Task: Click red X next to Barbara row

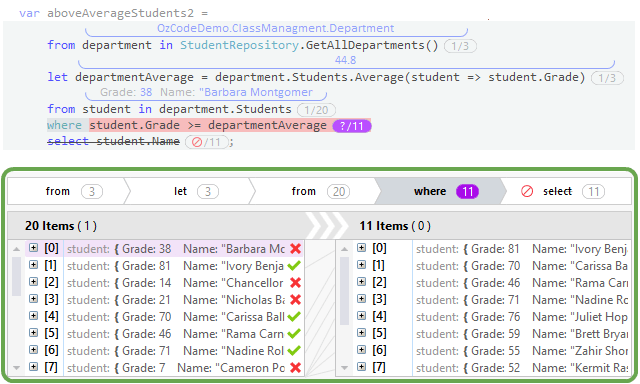Action: pyautogui.click(x=296, y=249)
